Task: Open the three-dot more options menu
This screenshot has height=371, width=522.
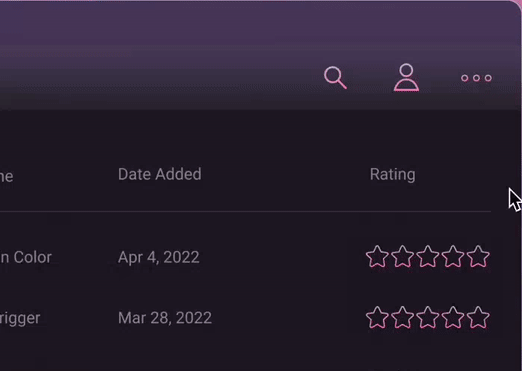Action: tap(476, 78)
